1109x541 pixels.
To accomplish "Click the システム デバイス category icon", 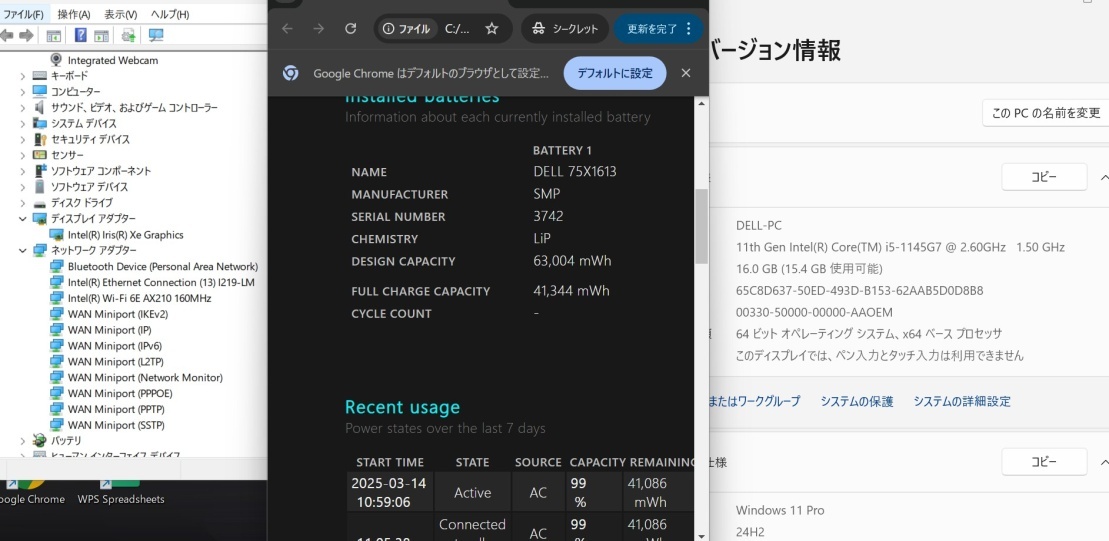I will tap(40, 123).
